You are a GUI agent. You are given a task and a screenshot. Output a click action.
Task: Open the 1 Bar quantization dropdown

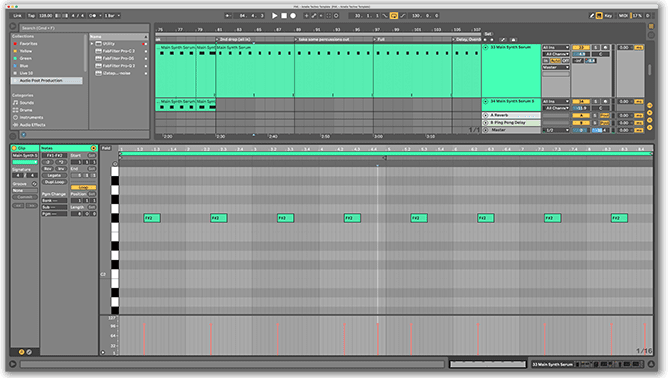112,15
